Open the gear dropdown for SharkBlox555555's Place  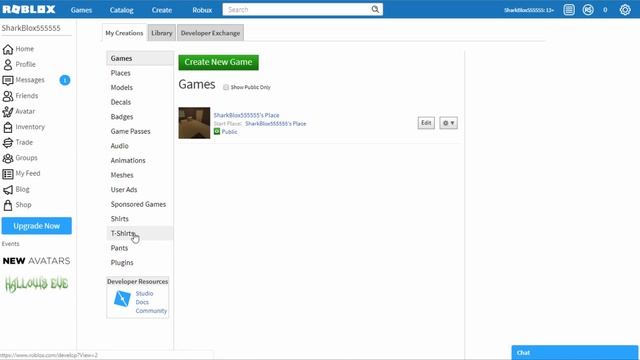click(448, 123)
